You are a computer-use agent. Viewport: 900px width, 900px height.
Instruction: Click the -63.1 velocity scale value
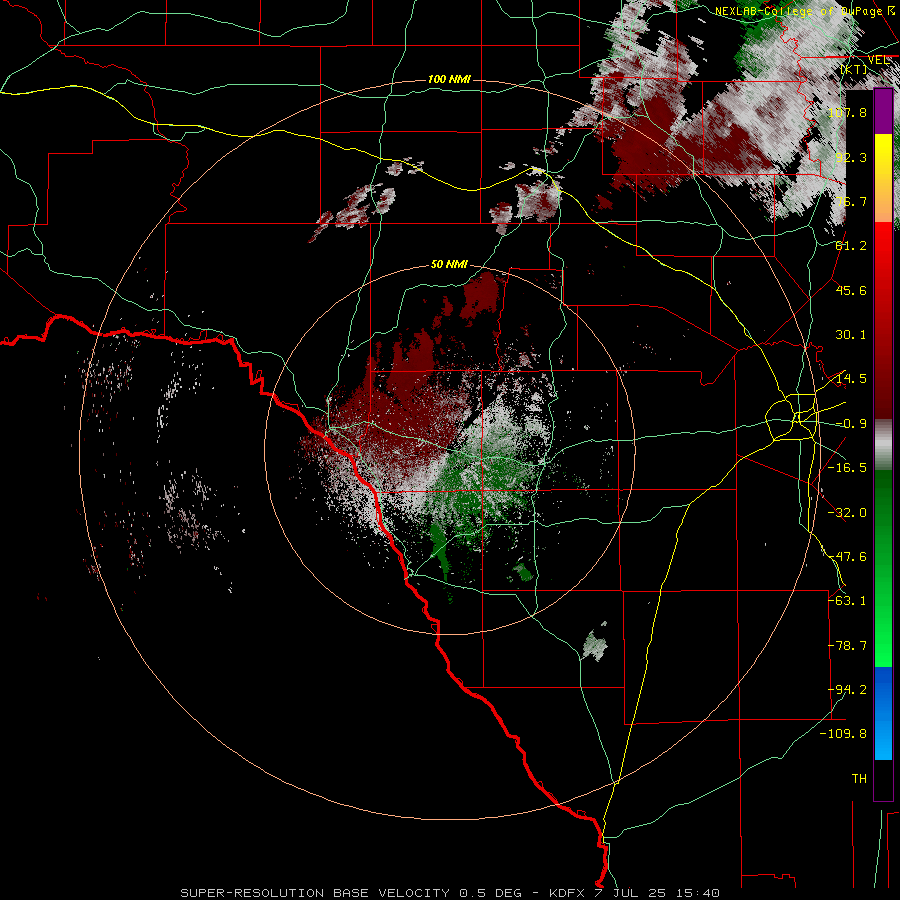click(x=847, y=601)
